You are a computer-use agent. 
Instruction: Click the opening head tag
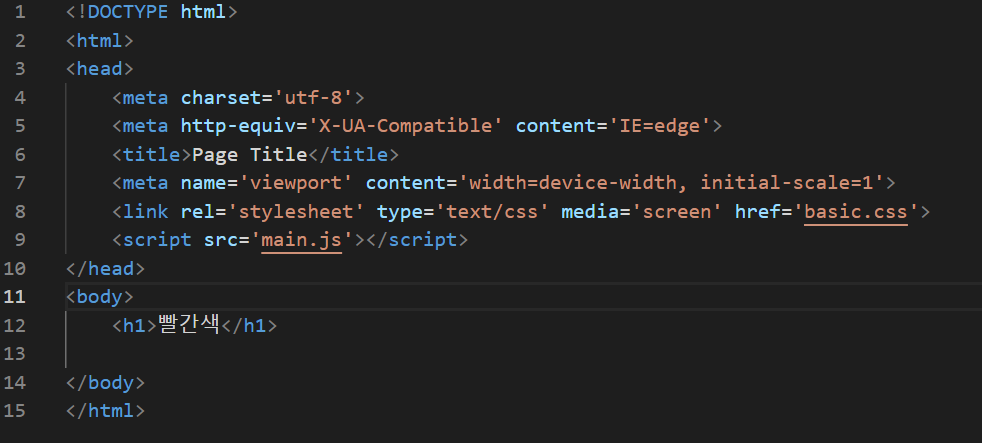coord(100,69)
